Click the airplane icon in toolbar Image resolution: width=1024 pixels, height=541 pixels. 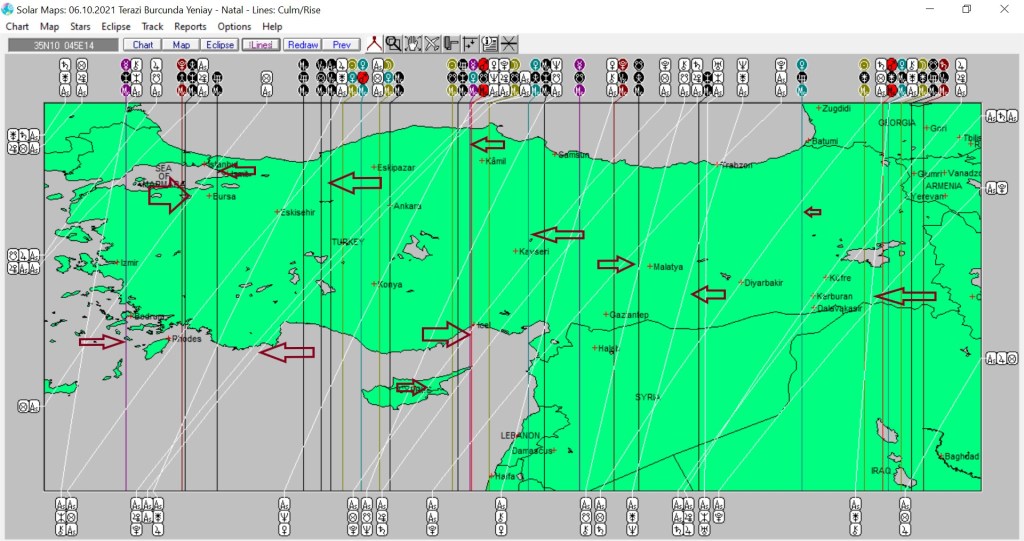432,44
